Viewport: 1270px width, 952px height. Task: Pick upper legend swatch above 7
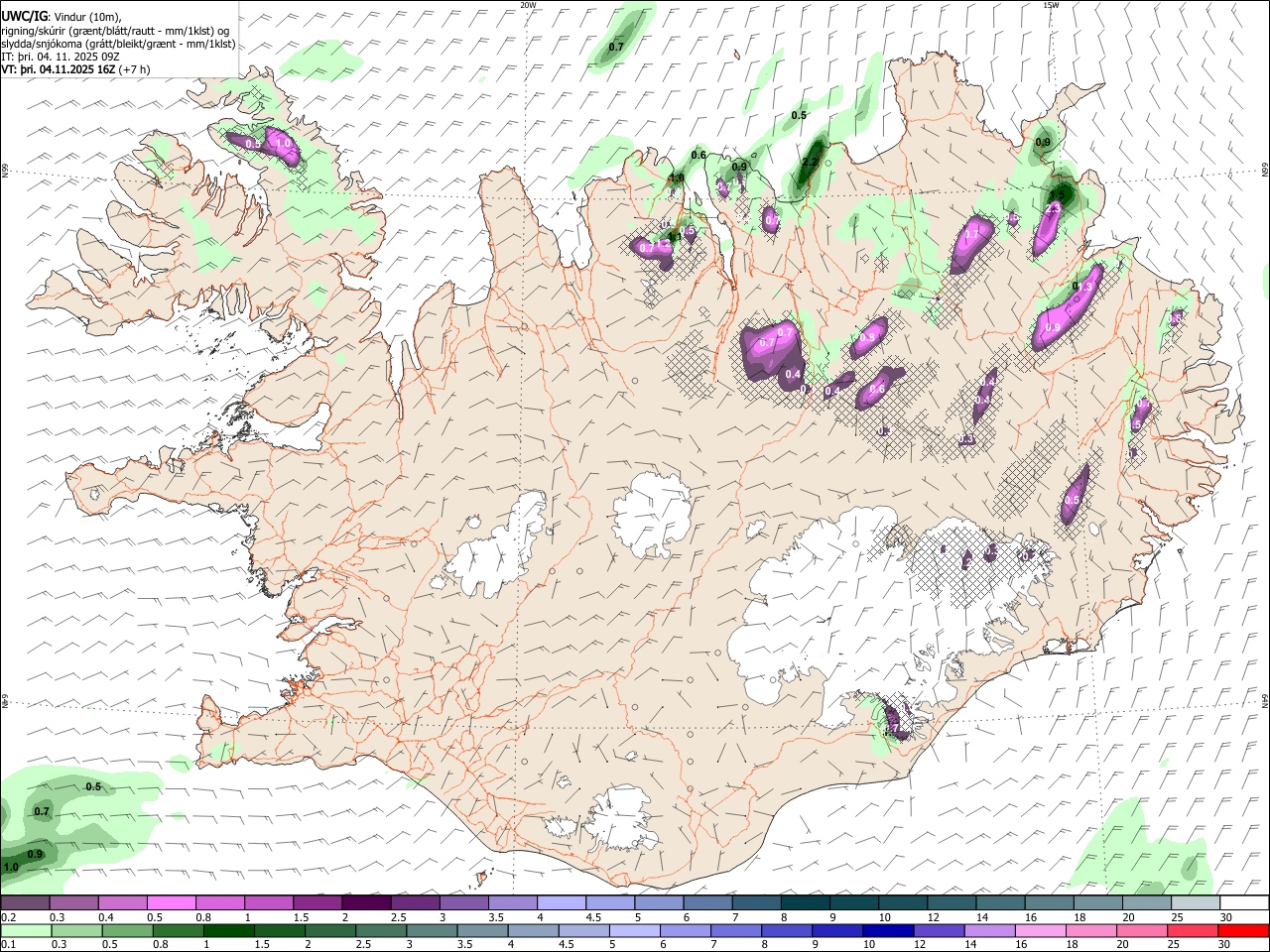coord(756,902)
